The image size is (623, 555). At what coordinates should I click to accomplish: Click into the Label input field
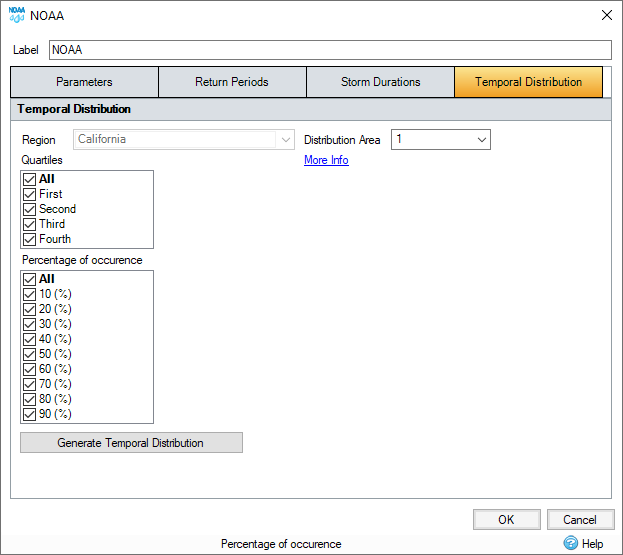tap(330, 50)
